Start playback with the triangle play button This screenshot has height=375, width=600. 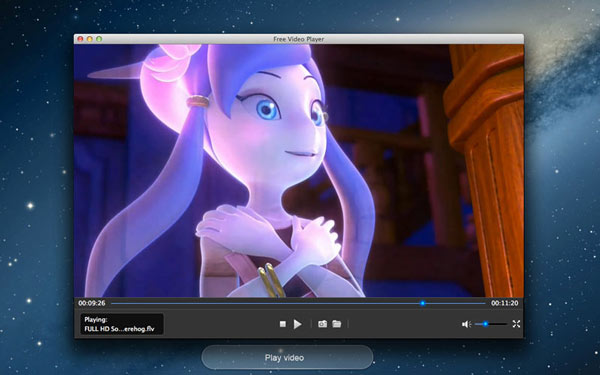[x=297, y=324]
